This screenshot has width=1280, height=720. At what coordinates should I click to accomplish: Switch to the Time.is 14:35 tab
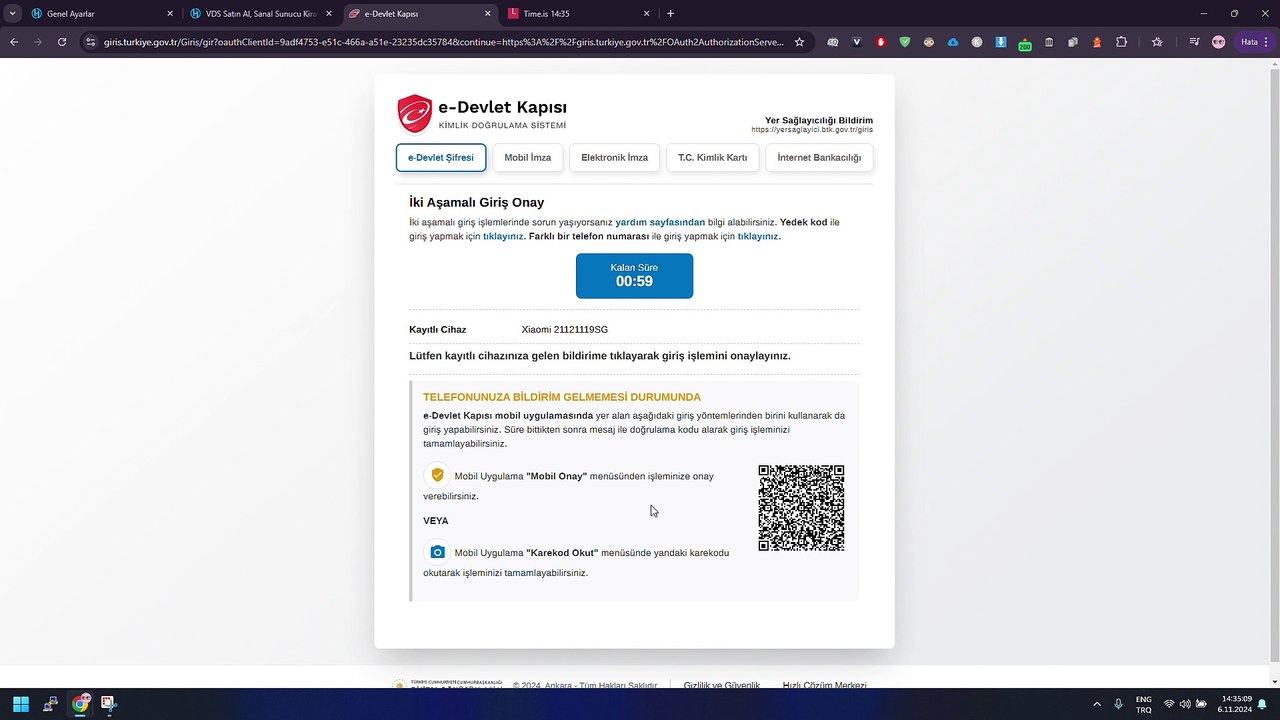click(x=580, y=14)
